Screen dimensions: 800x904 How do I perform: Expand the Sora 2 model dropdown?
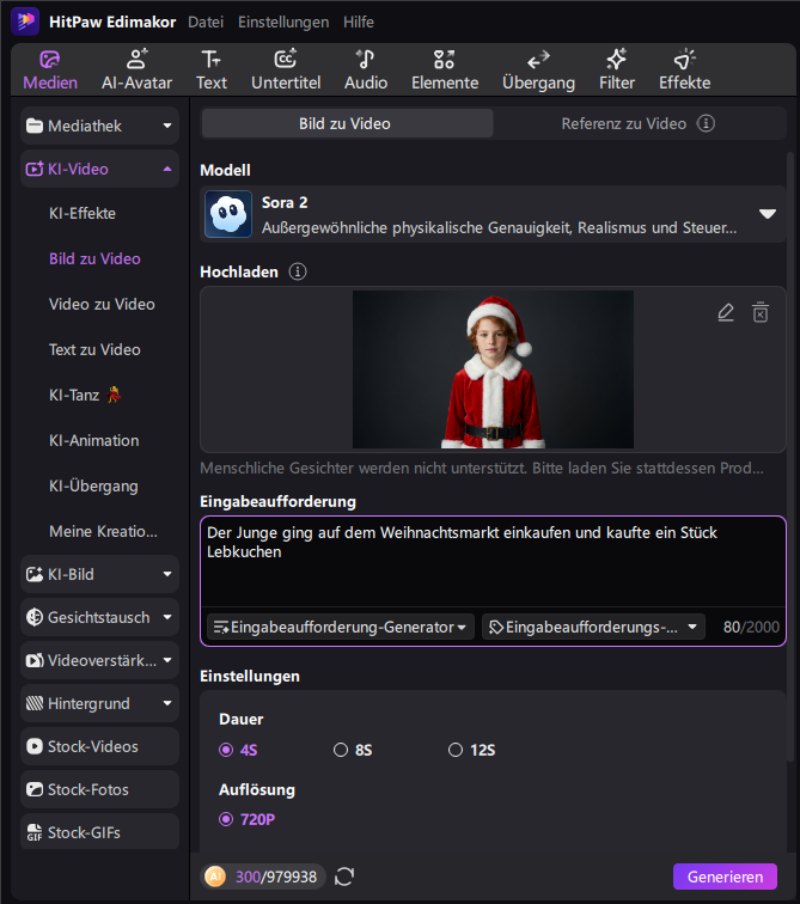[x=767, y=214]
